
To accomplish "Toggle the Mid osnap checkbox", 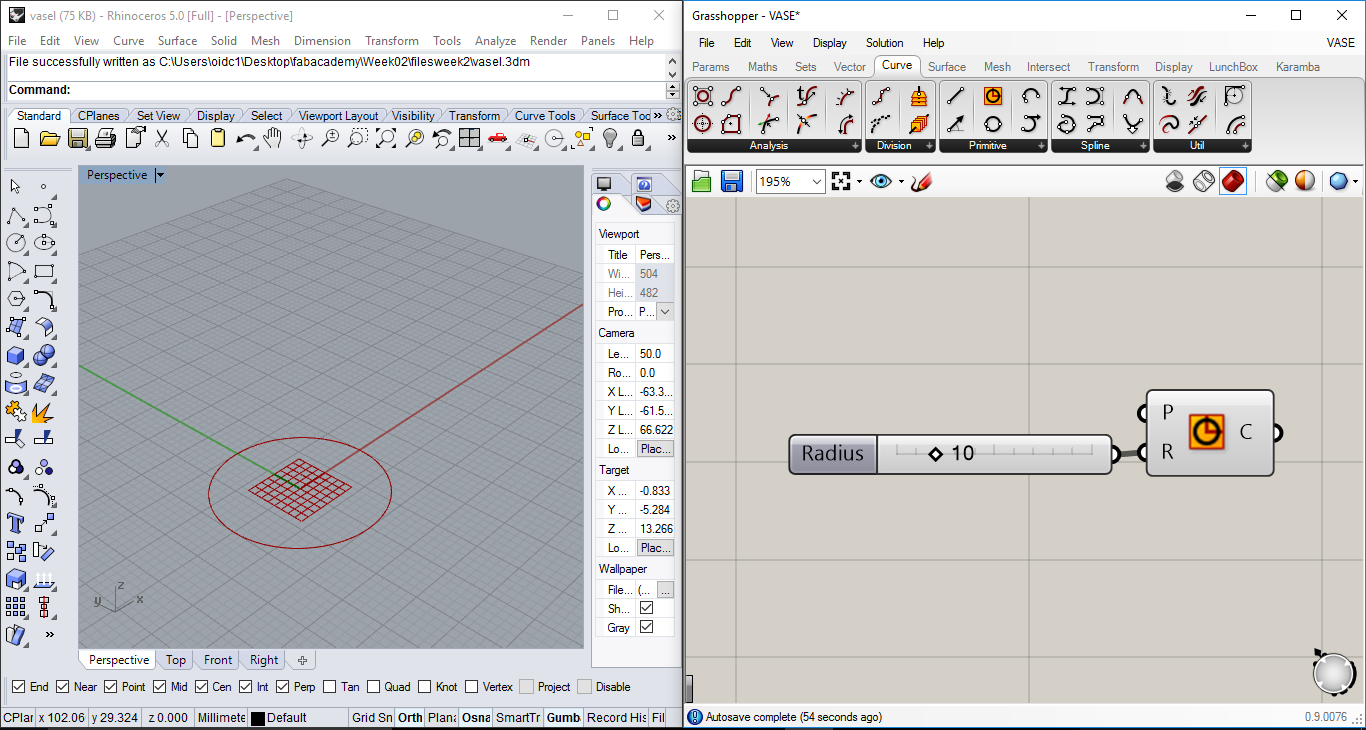I will (160, 687).
